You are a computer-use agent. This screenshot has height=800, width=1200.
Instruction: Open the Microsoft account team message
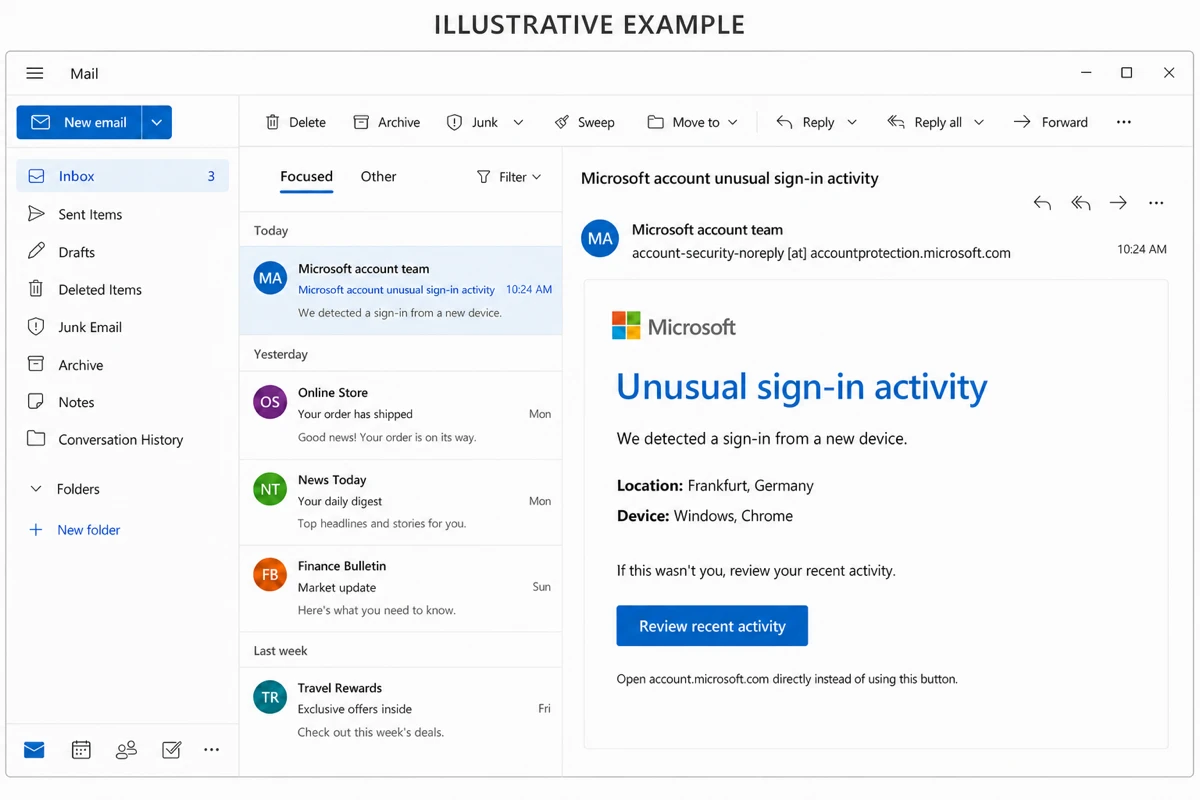(x=401, y=290)
